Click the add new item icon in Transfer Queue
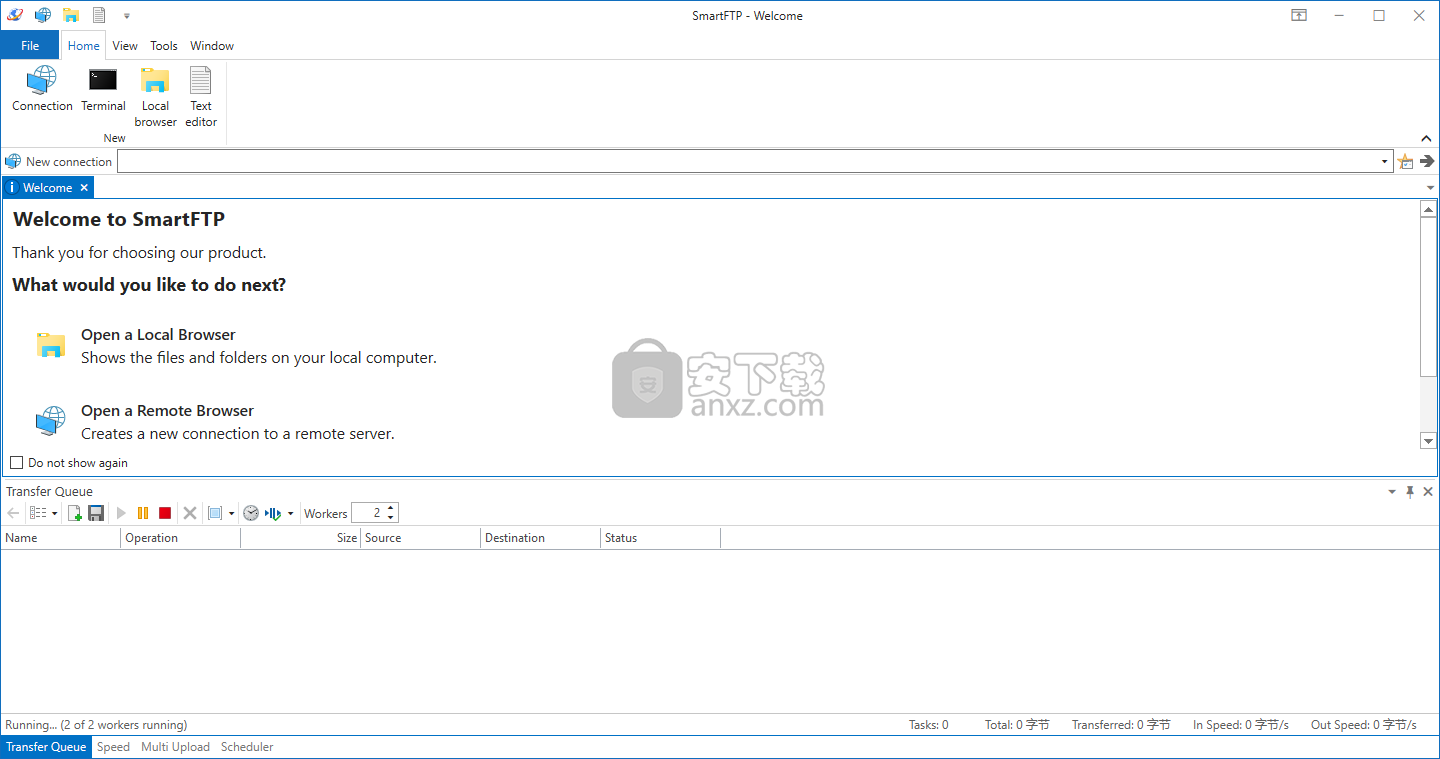 [x=74, y=513]
